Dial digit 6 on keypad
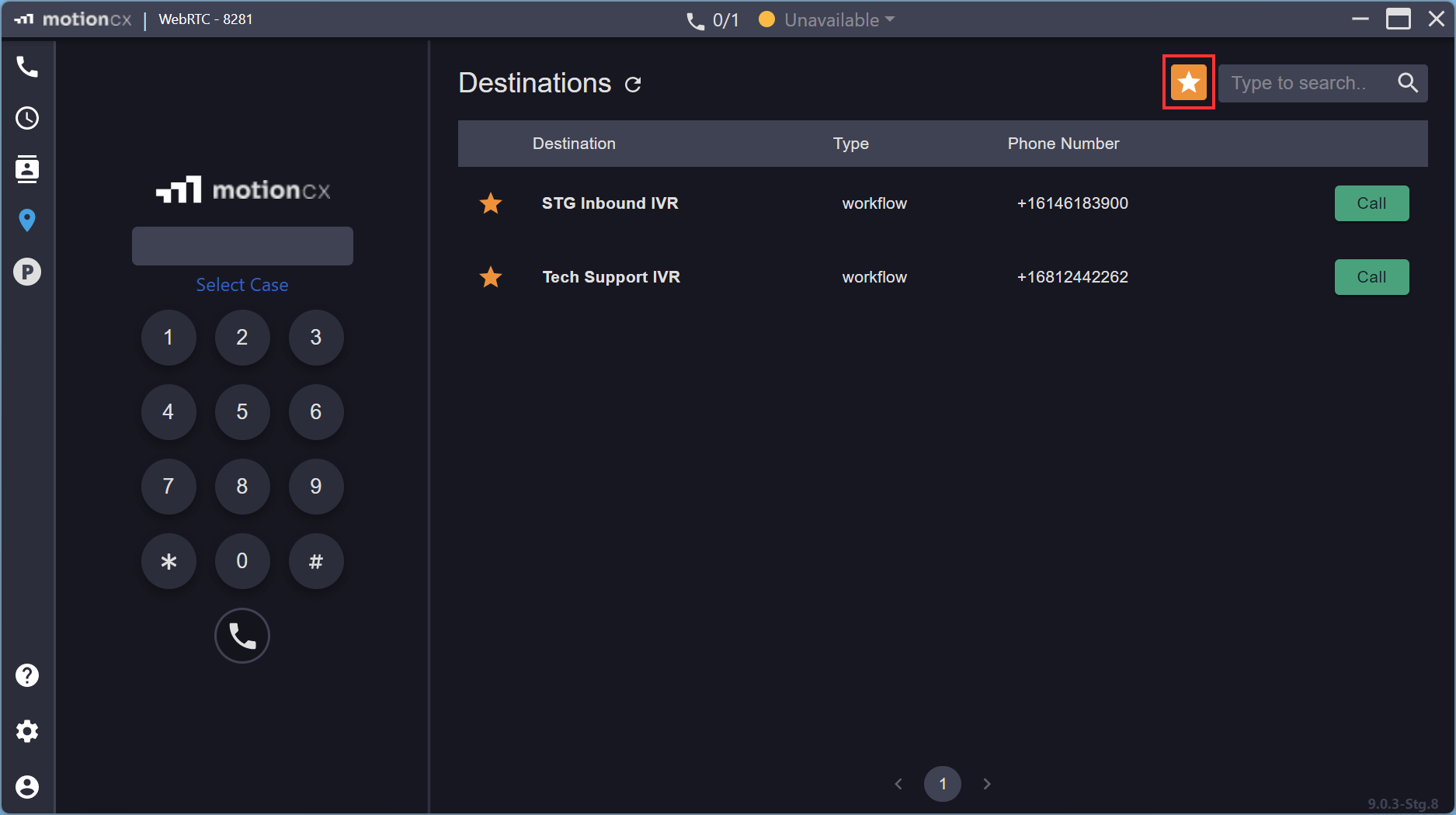The image size is (1456, 815). [x=316, y=412]
